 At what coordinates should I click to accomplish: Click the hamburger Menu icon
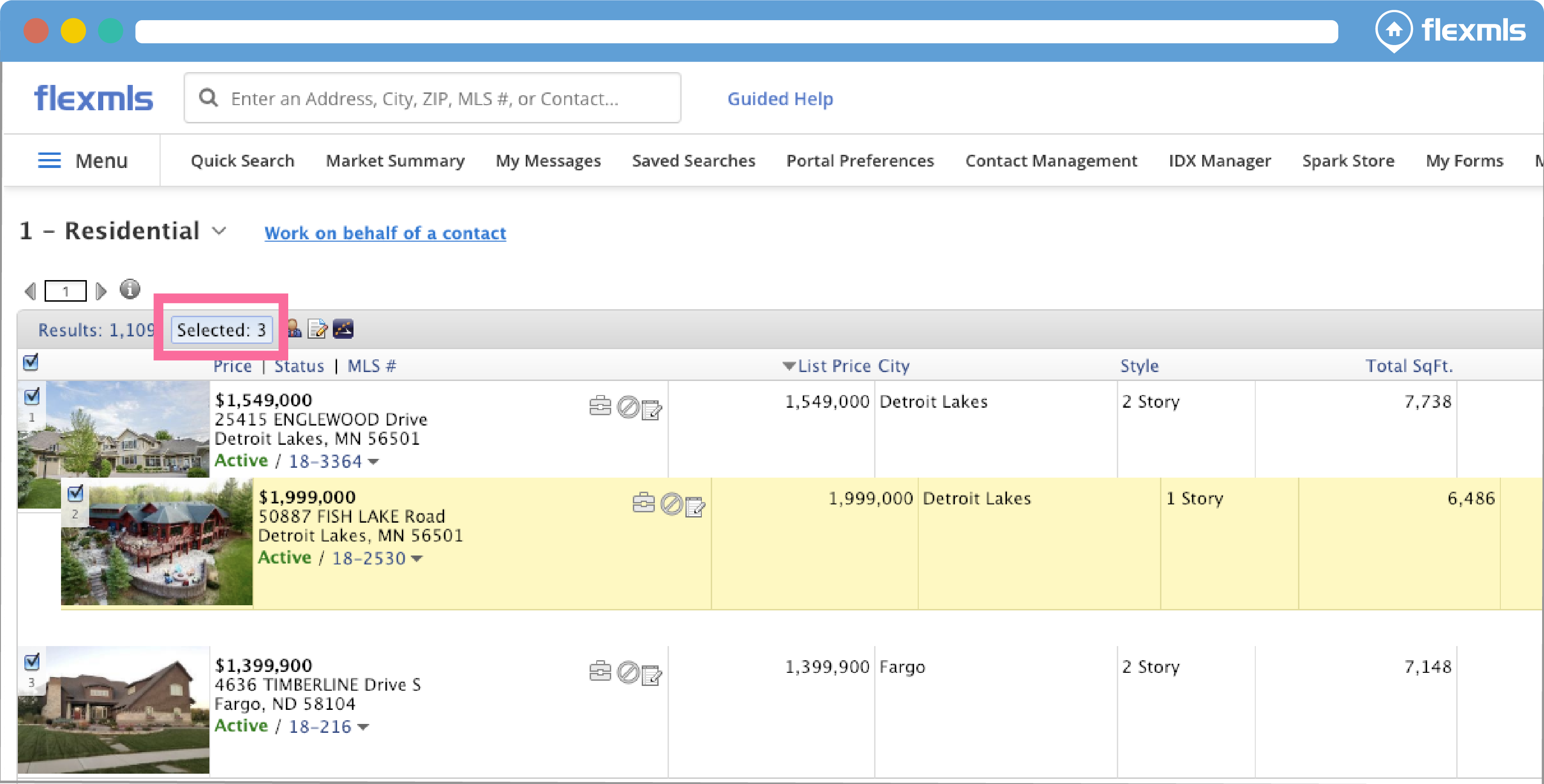[49, 160]
